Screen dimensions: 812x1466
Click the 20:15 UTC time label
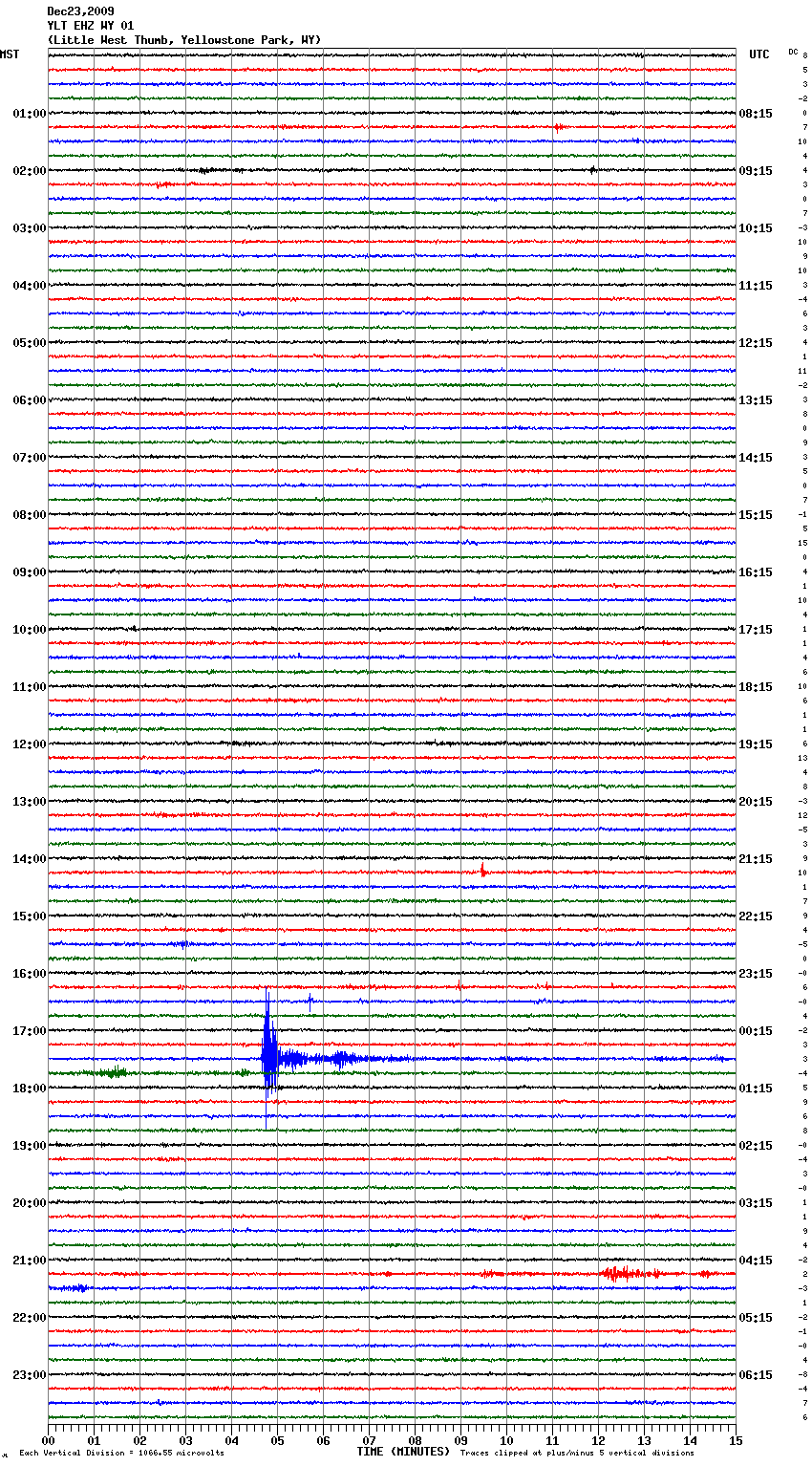[756, 802]
